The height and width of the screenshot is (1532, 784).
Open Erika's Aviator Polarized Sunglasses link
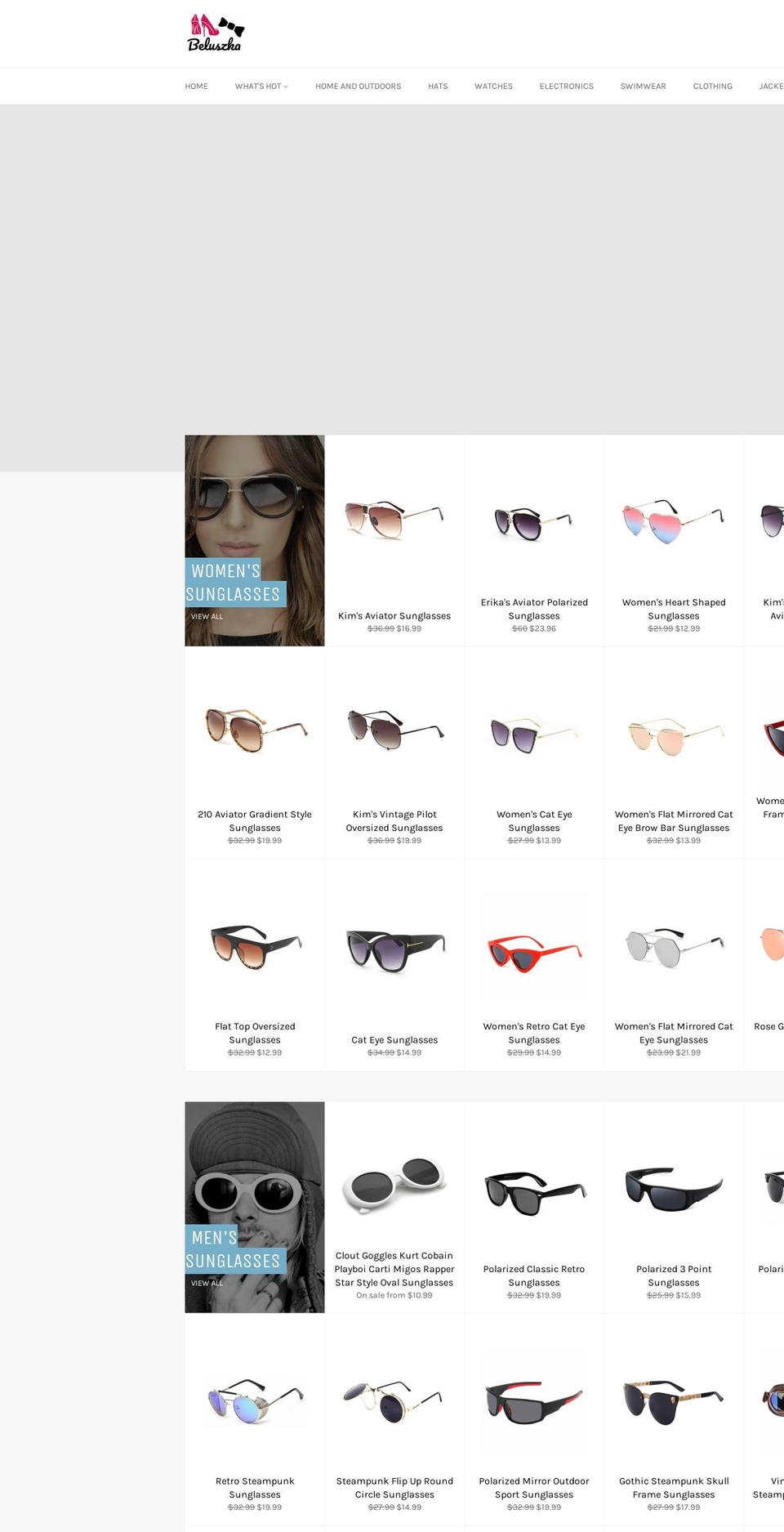[534, 609]
